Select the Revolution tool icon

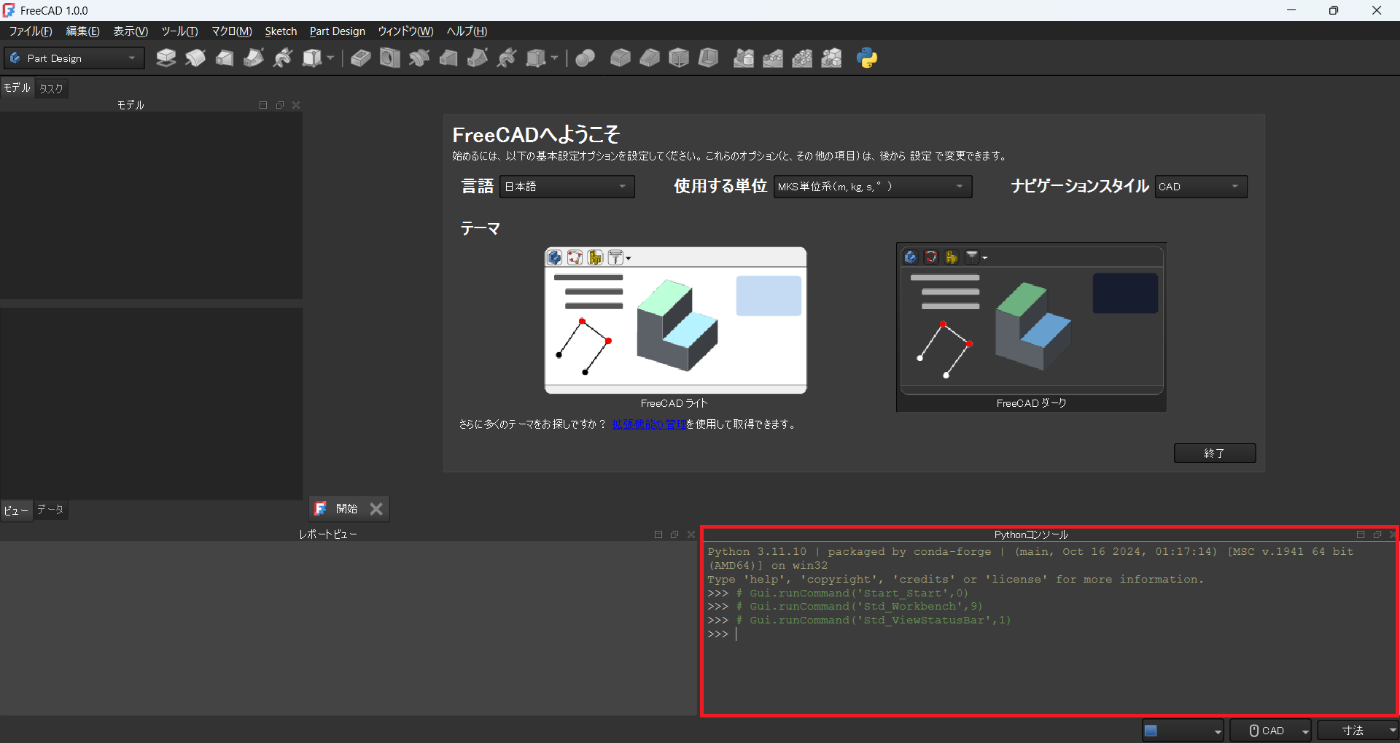(195, 58)
